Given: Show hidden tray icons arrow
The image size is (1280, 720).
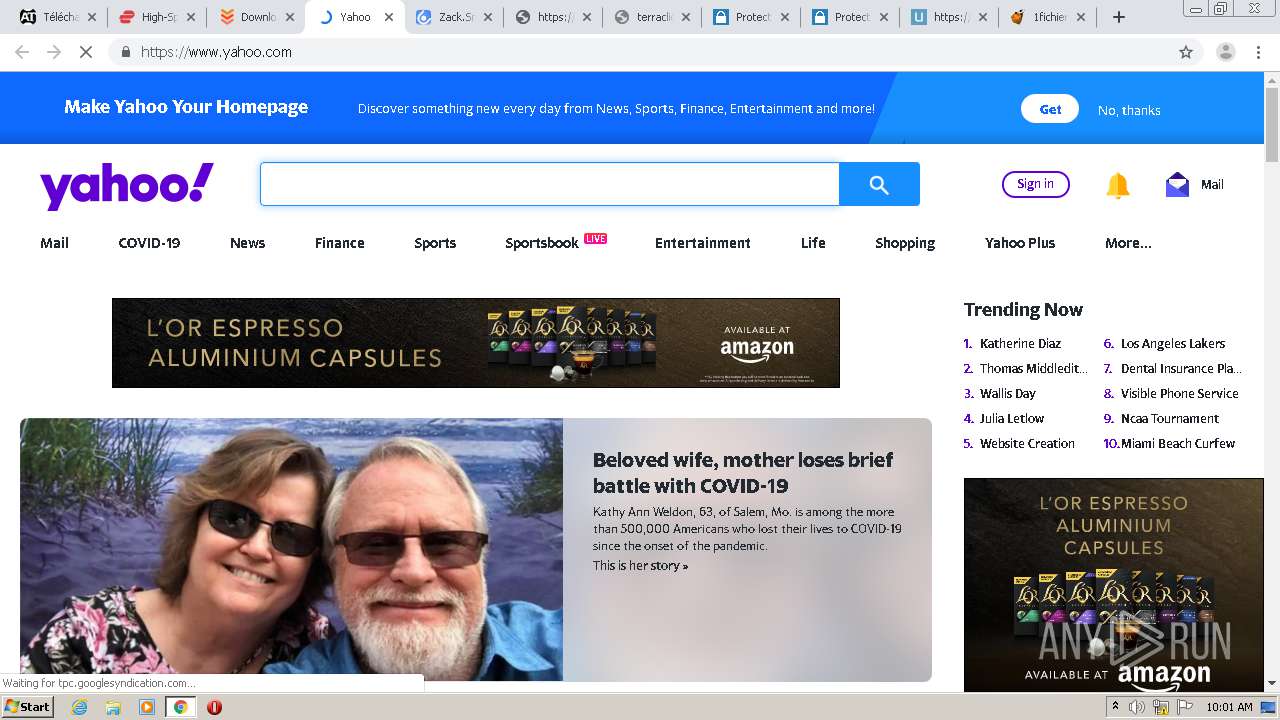Looking at the screenshot, I should tap(1116, 707).
